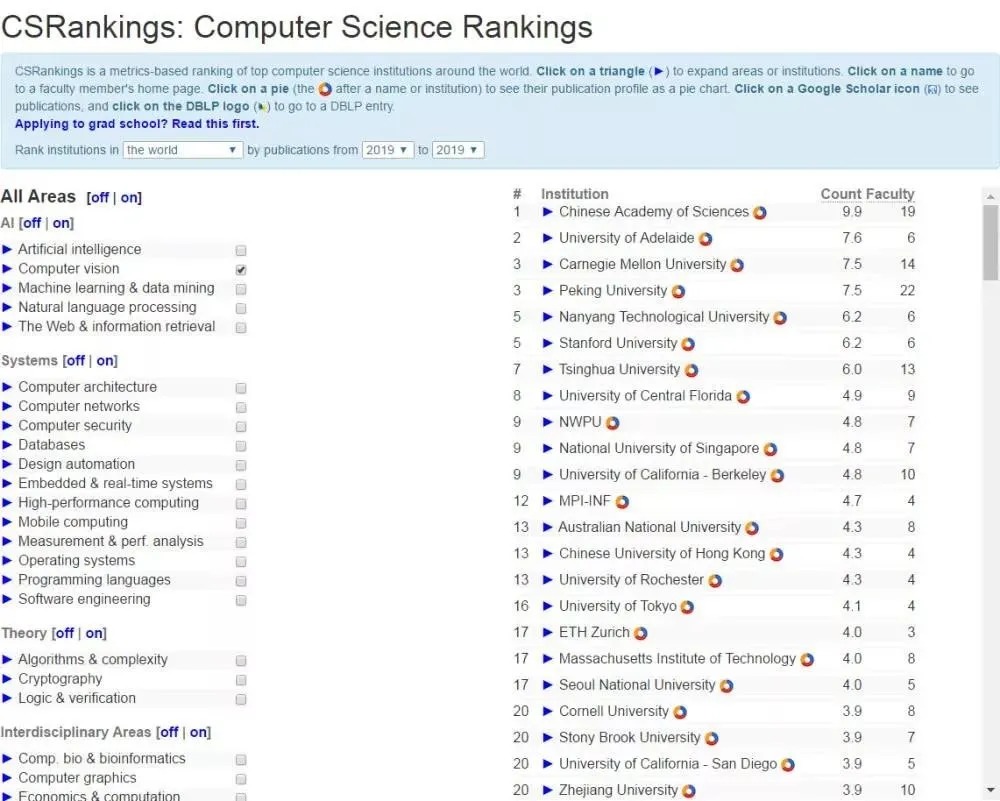Show NWPU publication pie chart
The width and height of the screenshot is (1000, 801).
[x=612, y=423]
